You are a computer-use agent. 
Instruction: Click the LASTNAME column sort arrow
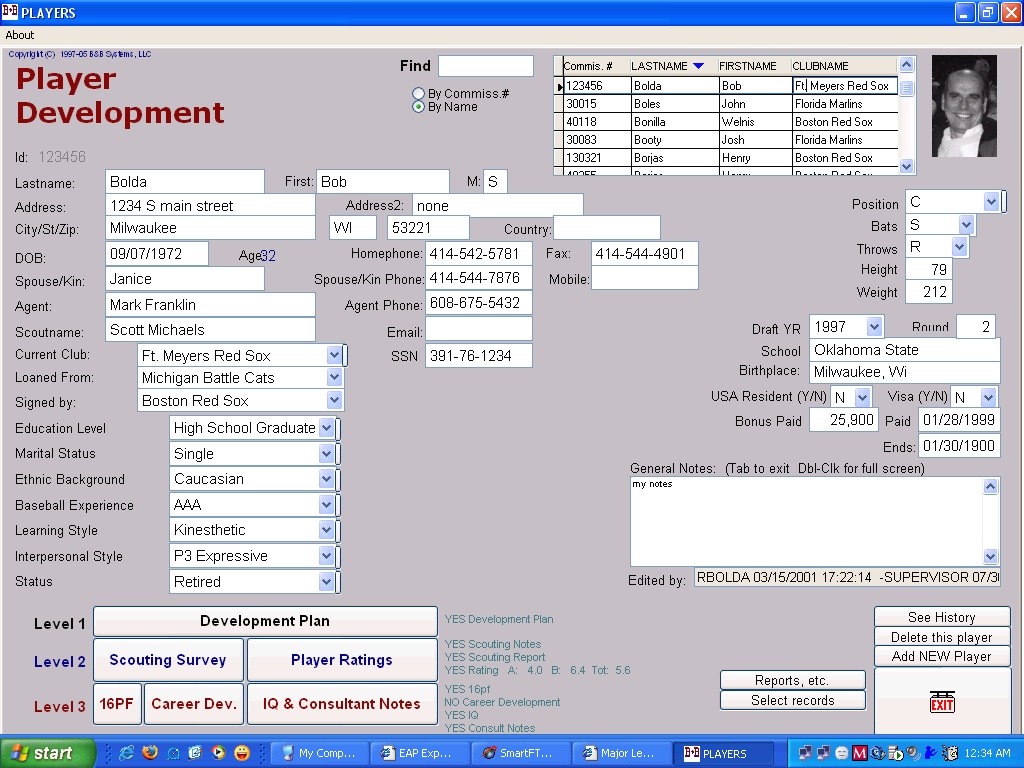tap(698, 66)
